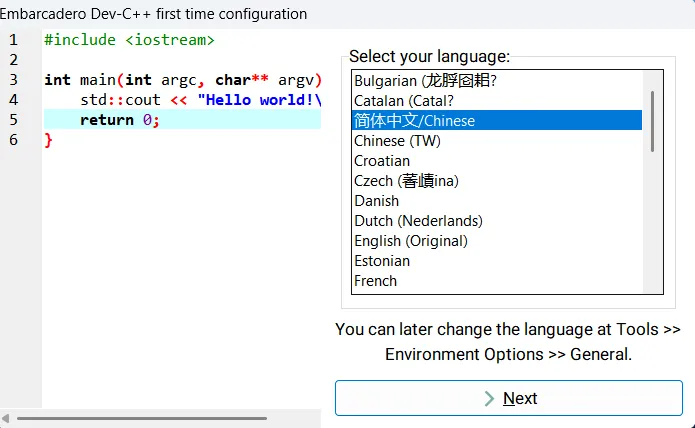Click the chevron icon on Next button
This screenshot has width=695, height=428.
[x=489, y=398]
